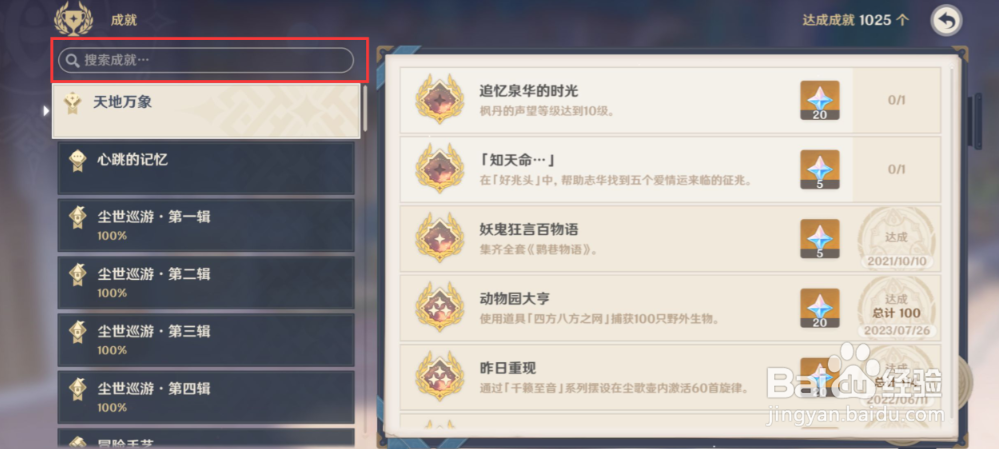Open 尘世巡游·第二辑 category
999x449 pixels.
click(206, 283)
